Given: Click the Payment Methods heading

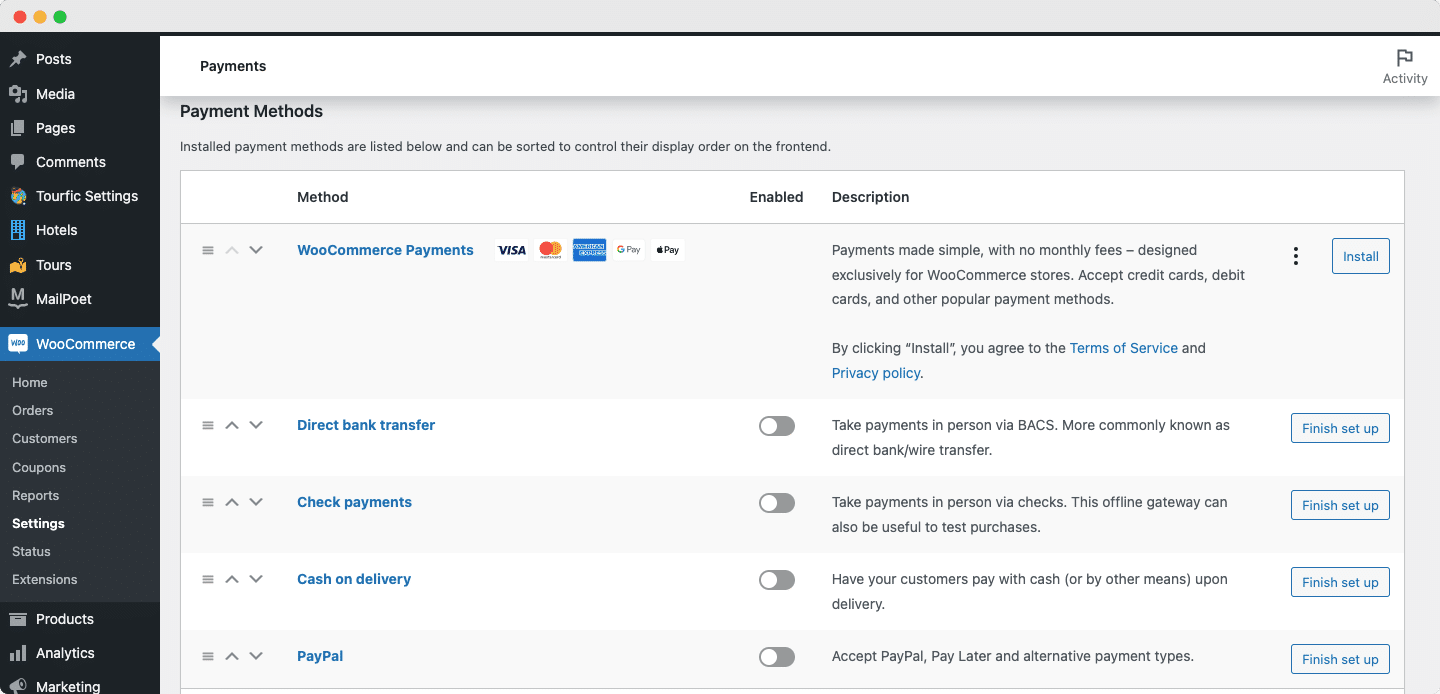Looking at the screenshot, I should [252, 111].
